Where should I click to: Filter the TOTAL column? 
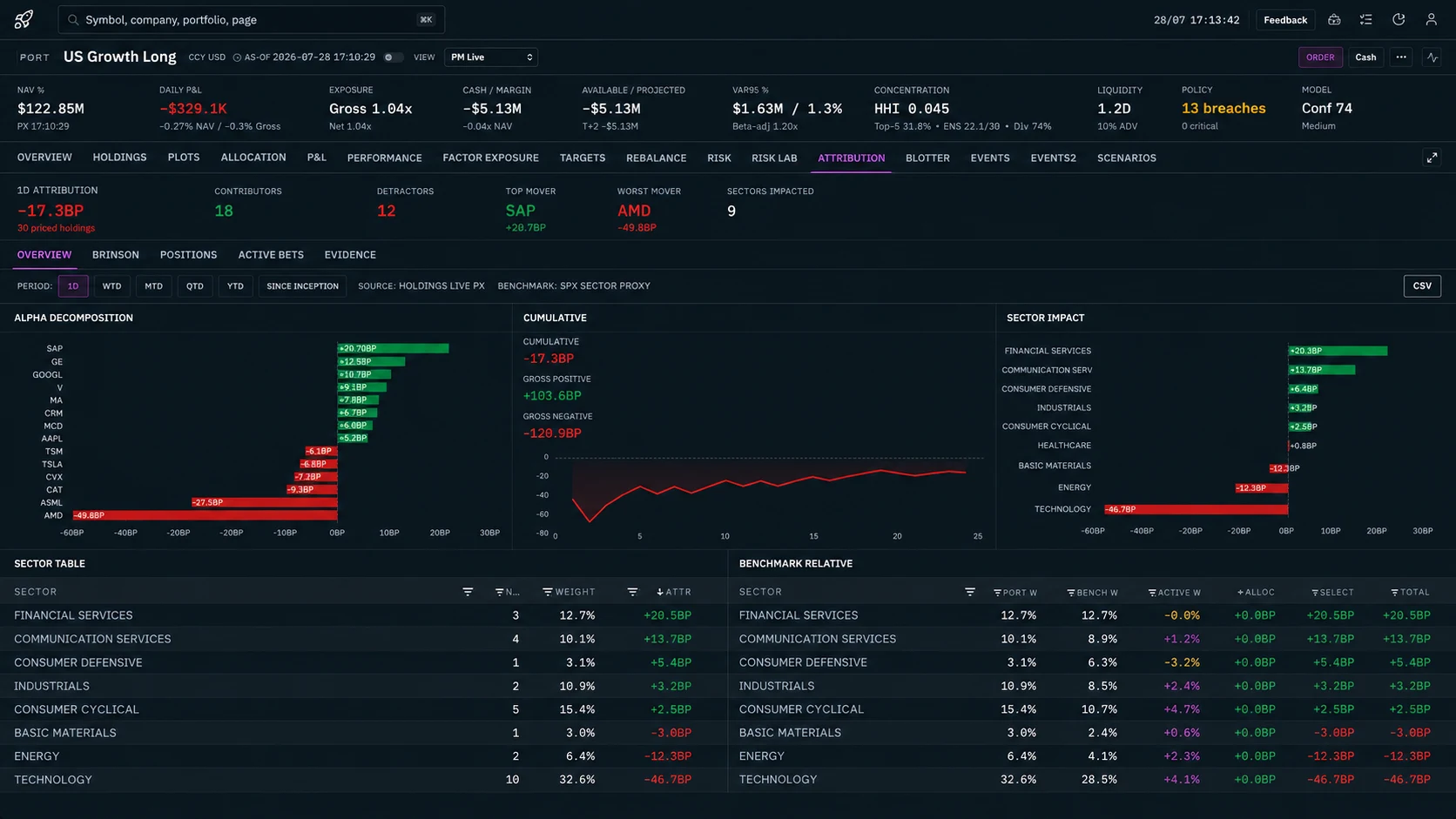coord(1394,593)
